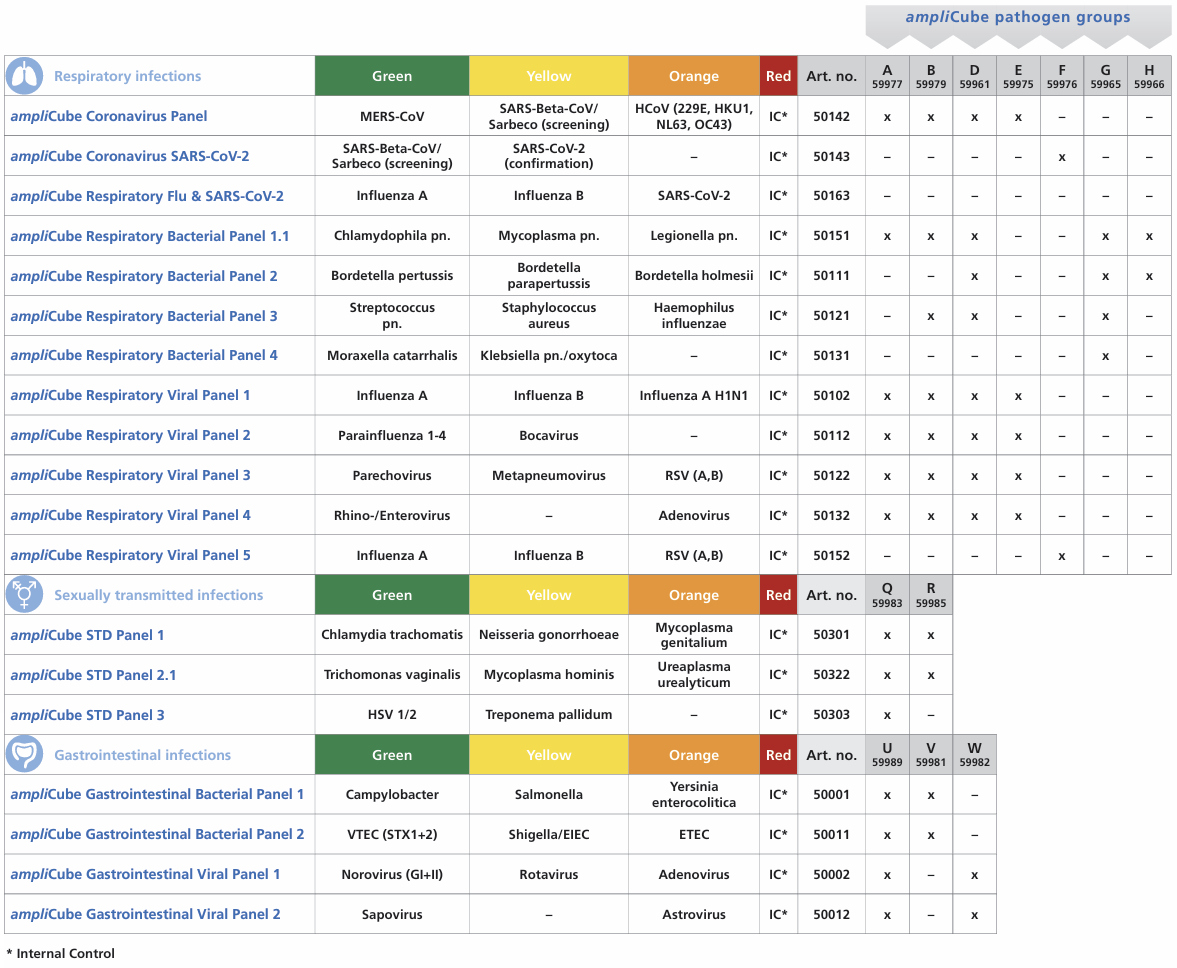Click pathogen group E 59975 header

1018,76
